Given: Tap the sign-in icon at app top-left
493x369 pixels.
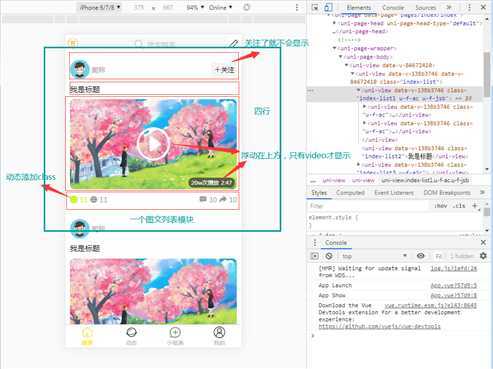Looking at the screenshot, I should pyautogui.click(x=73, y=43).
